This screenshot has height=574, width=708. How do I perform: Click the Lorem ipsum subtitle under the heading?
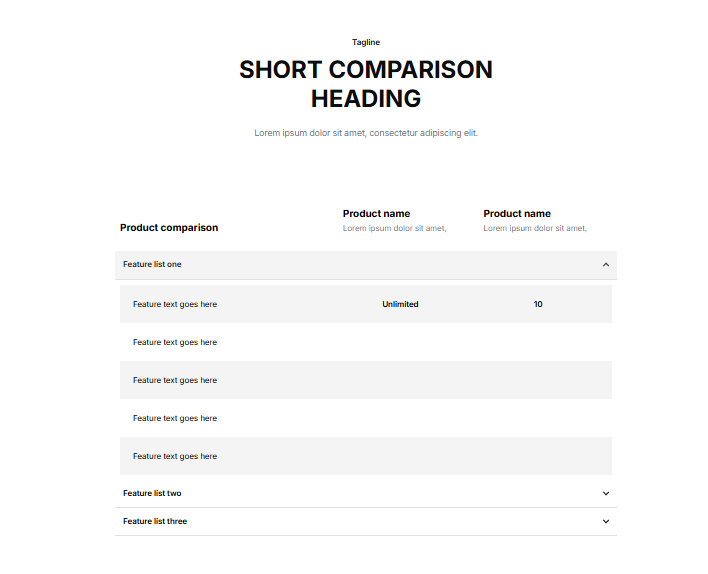tap(366, 133)
